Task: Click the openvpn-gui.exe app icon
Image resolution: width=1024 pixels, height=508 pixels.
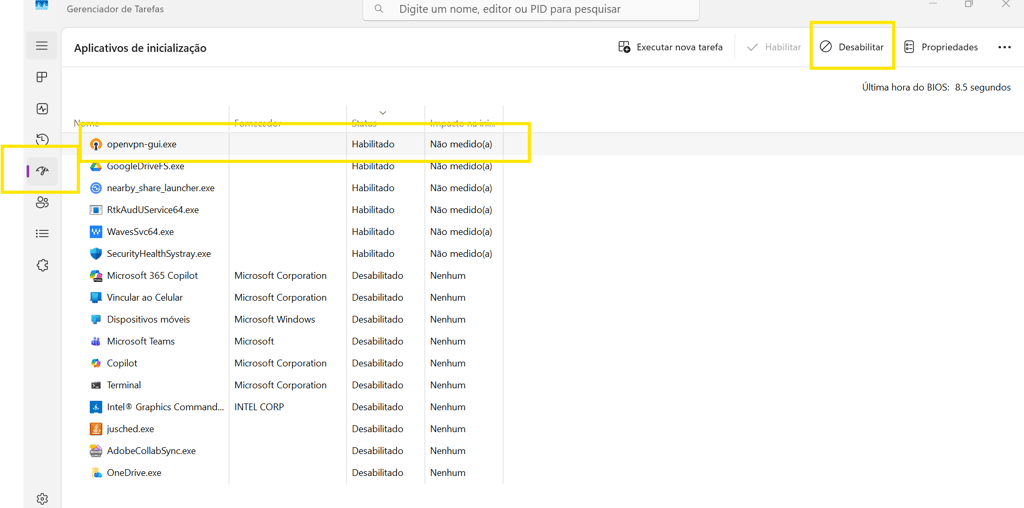Action: tap(95, 144)
